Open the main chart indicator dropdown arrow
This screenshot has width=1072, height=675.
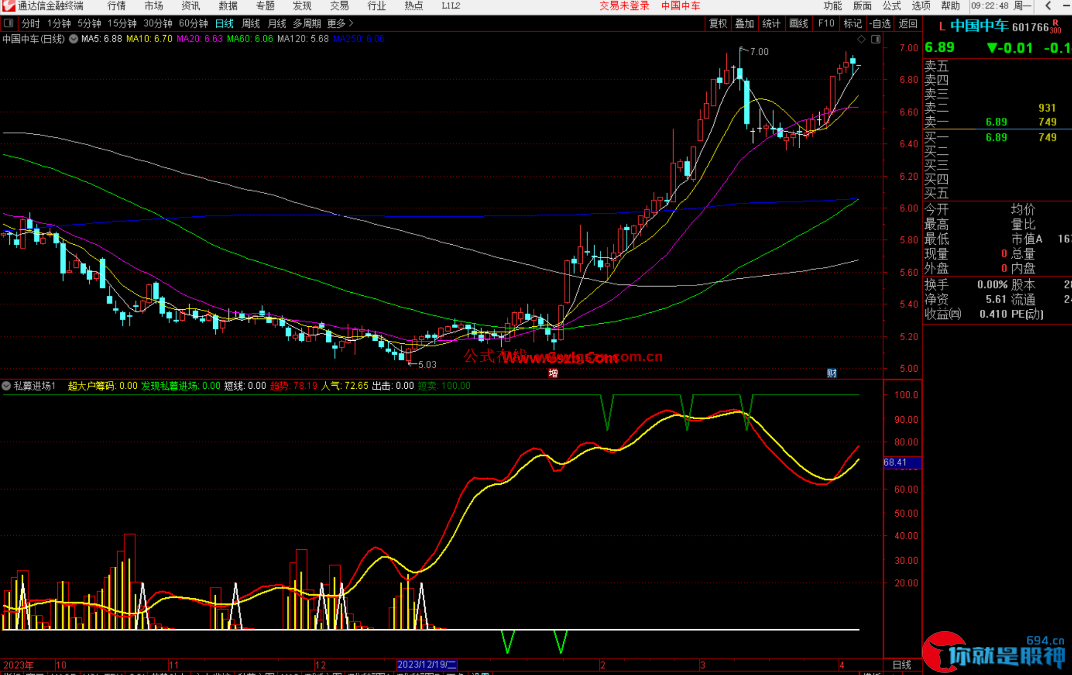coord(73,39)
